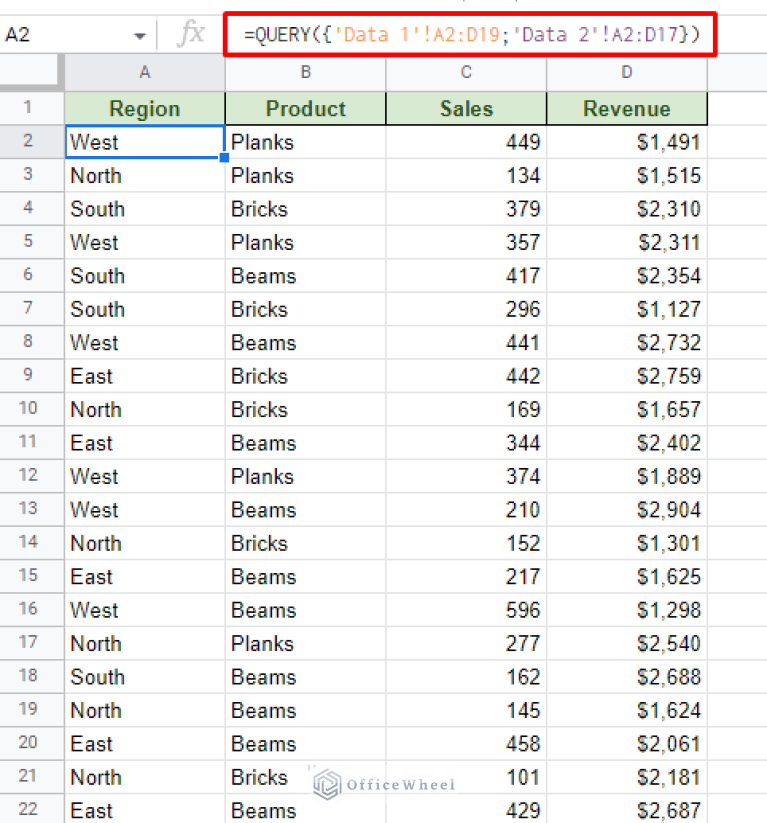Select the Sales header cell
Screen dimensions: 767x823
click(x=466, y=109)
